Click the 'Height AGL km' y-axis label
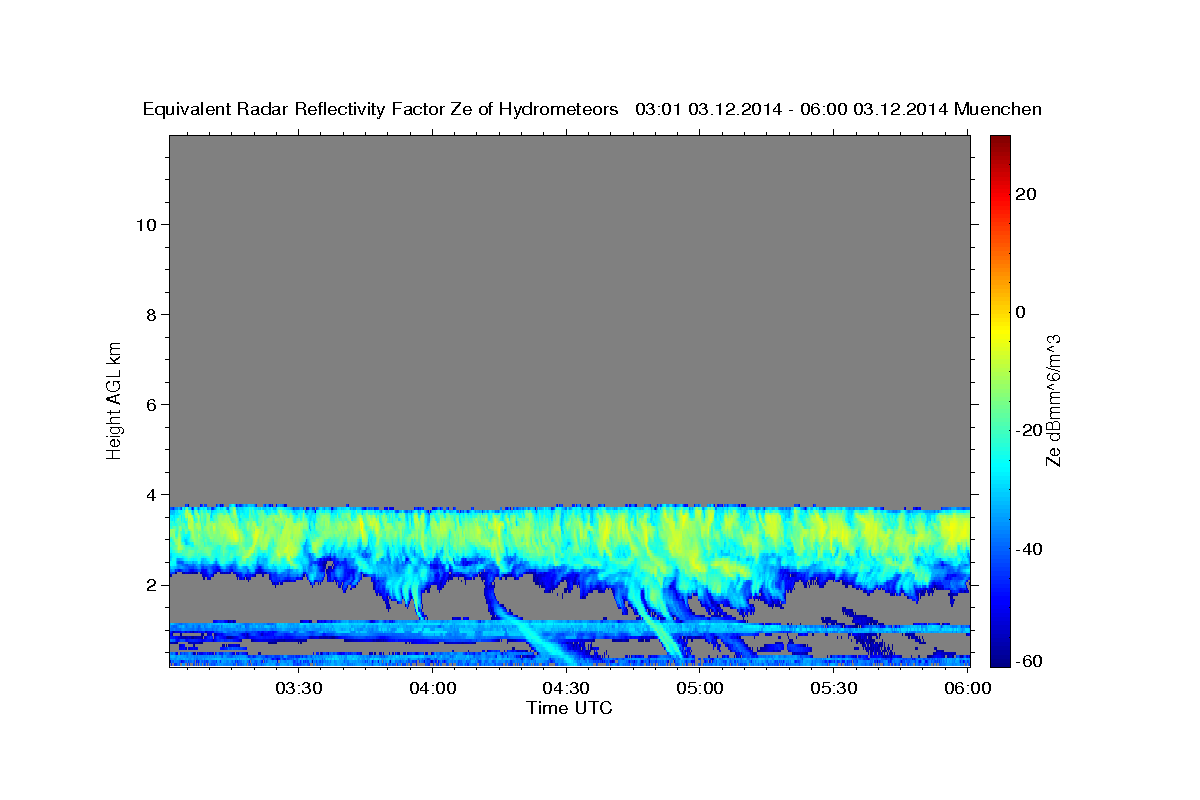Viewport: 1200px width, 800px height. [114, 399]
